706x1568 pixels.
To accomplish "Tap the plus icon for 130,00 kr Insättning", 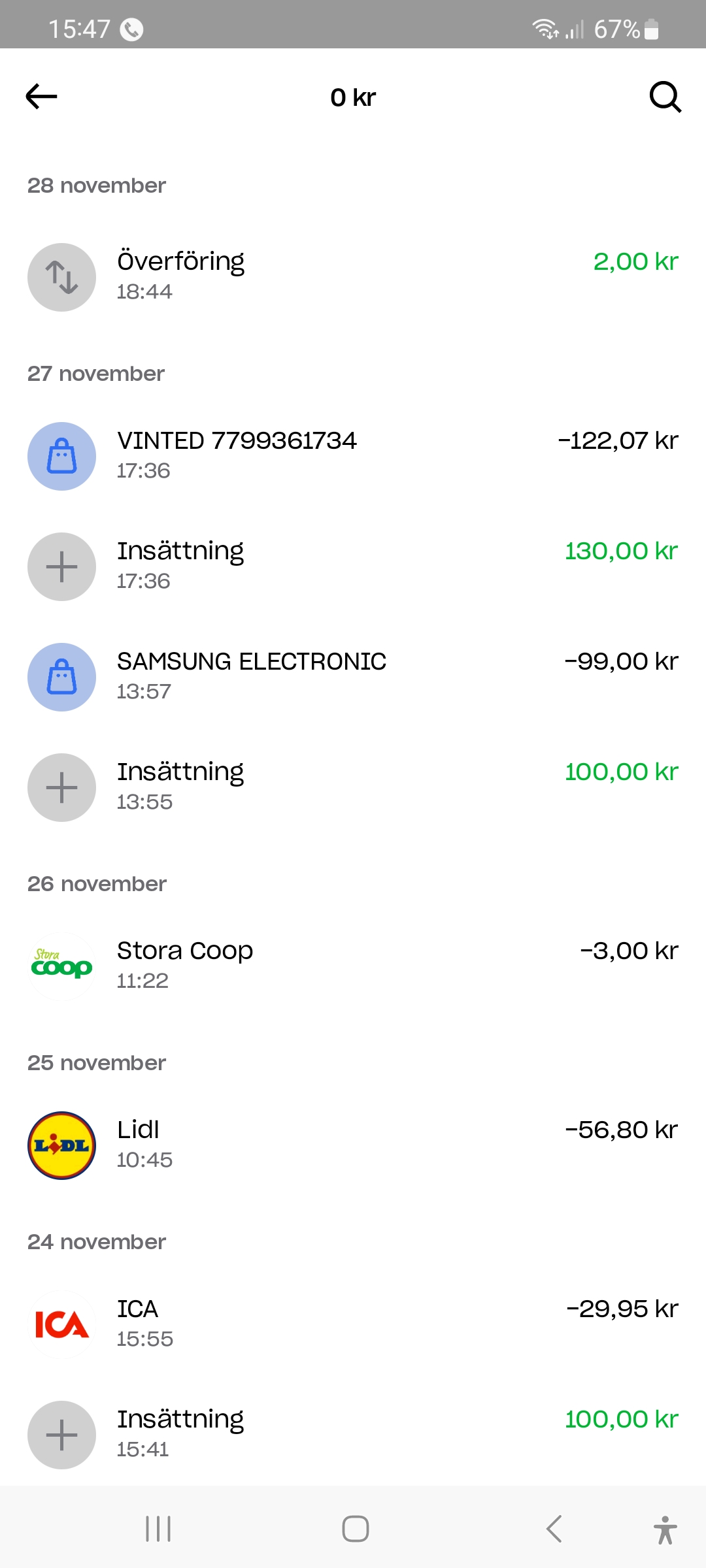I will point(61,566).
